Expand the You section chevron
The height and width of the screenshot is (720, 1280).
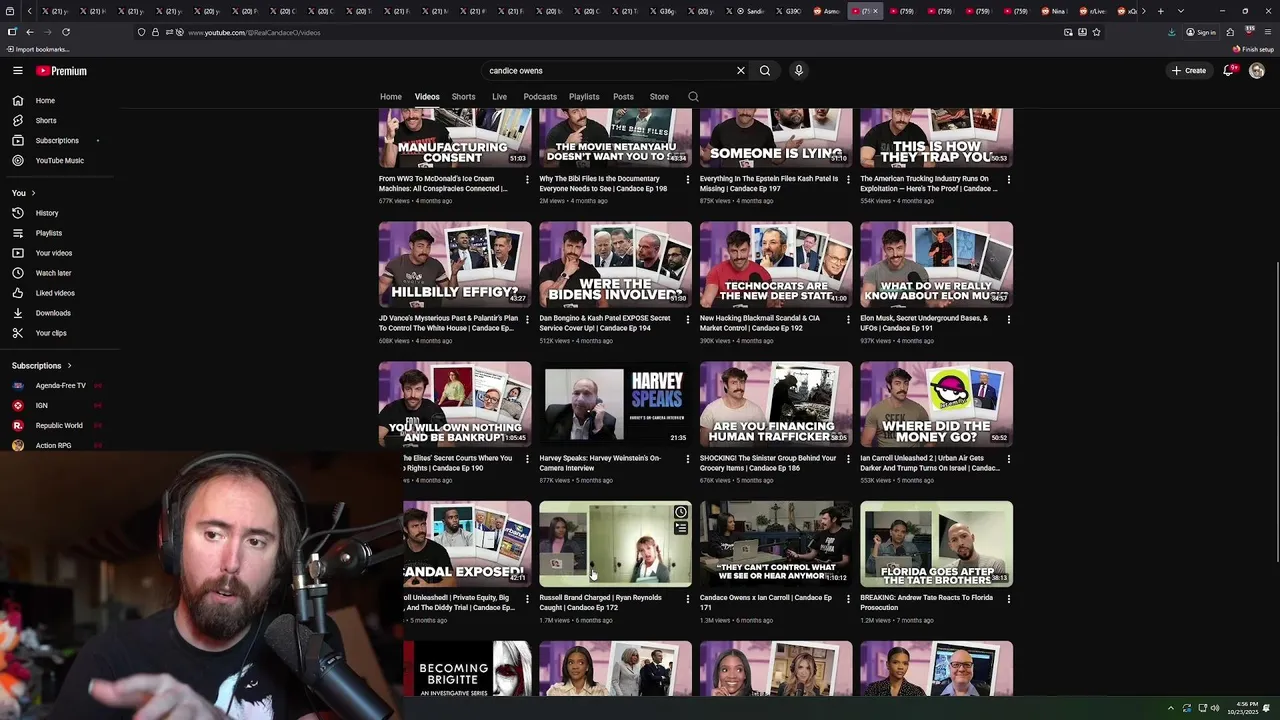(33, 193)
